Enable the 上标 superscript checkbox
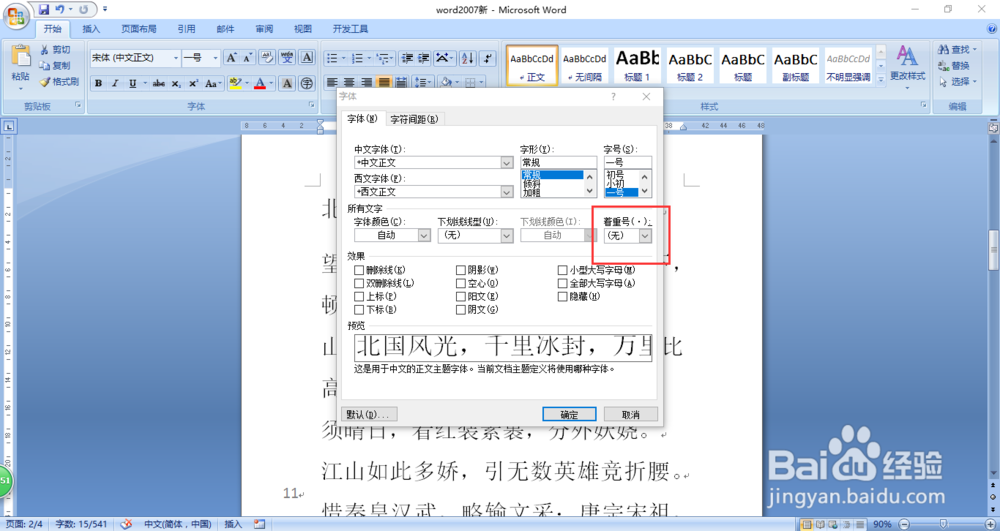 359,296
